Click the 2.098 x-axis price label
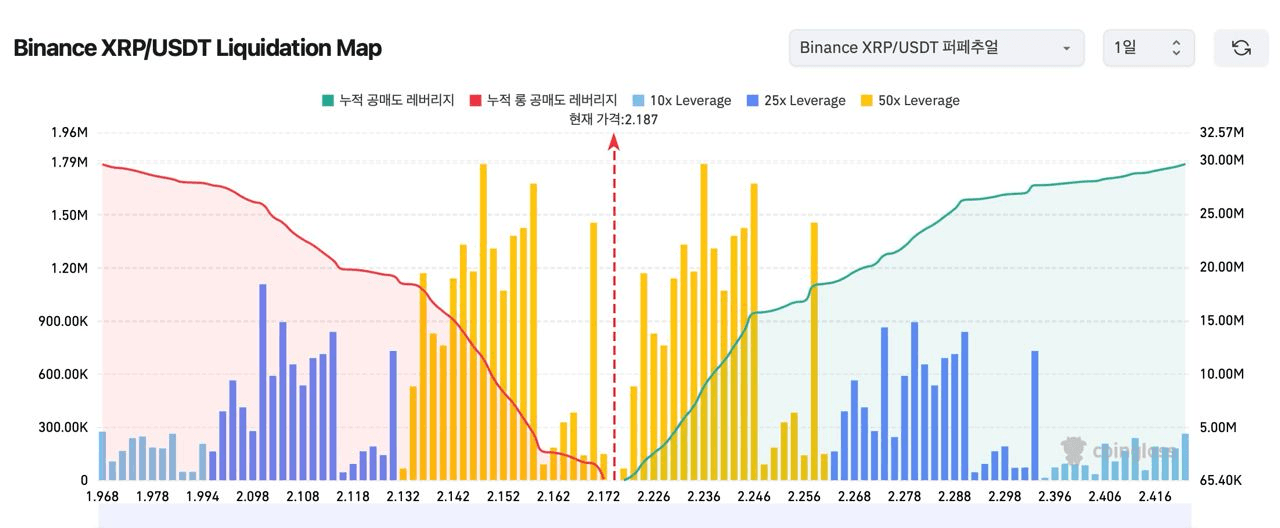Viewport: 1280px width, 528px height. click(x=253, y=497)
